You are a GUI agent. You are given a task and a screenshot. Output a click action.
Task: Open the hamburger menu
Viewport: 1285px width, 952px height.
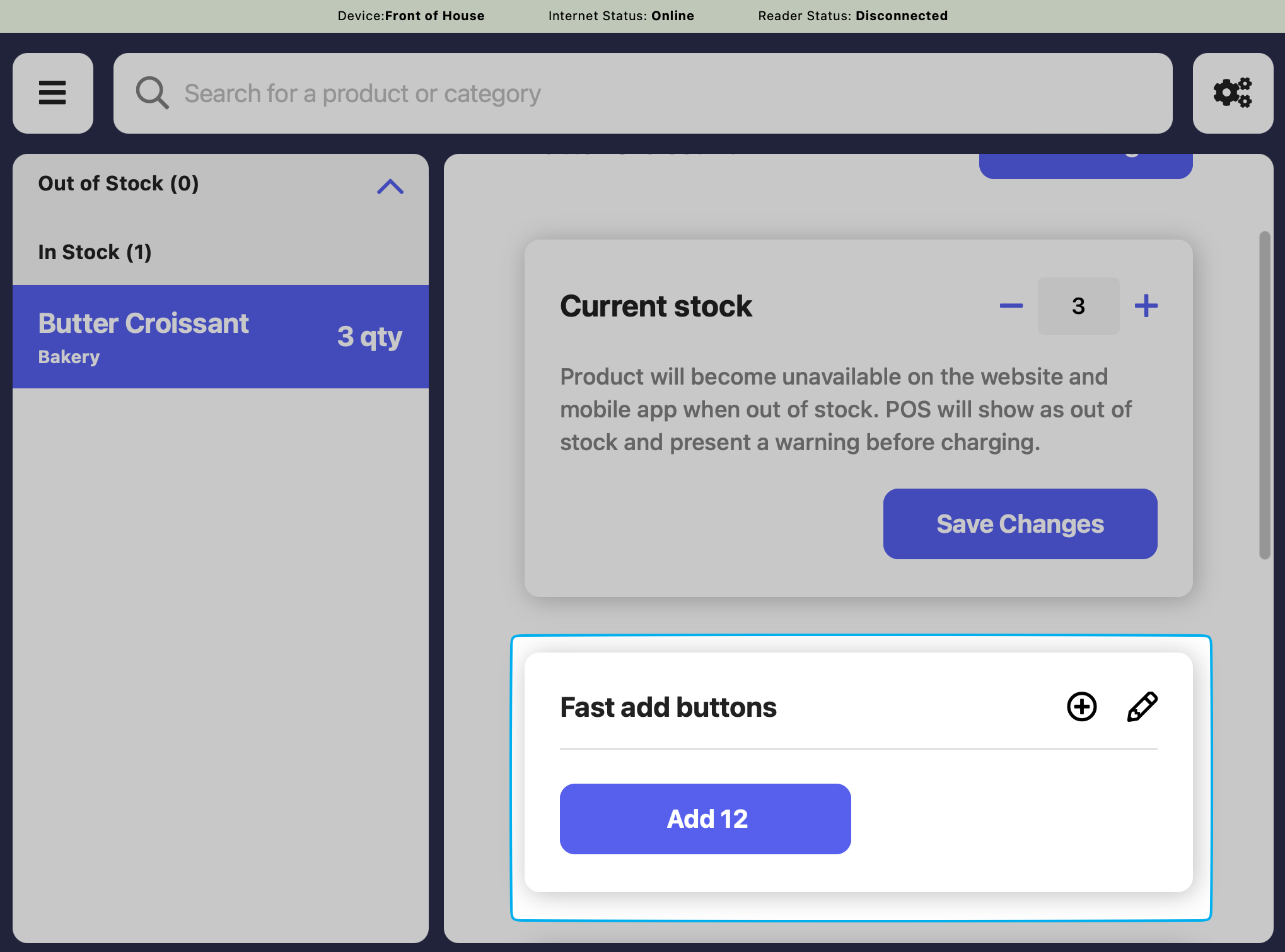pyautogui.click(x=53, y=93)
